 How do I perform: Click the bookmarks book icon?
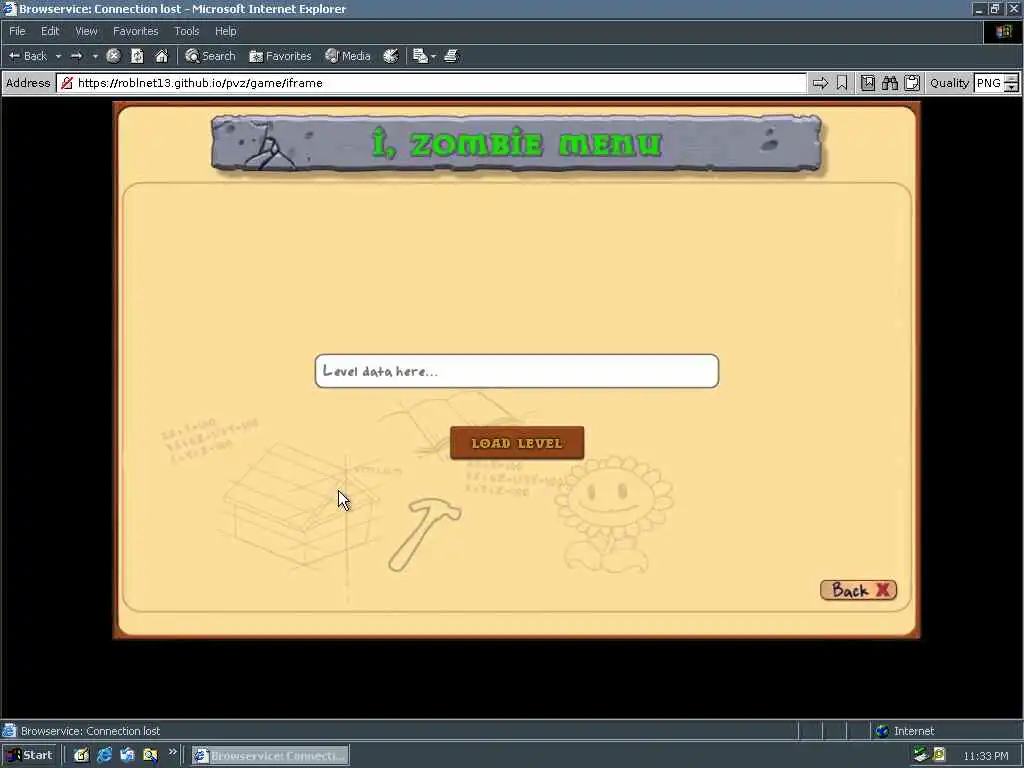(867, 83)
